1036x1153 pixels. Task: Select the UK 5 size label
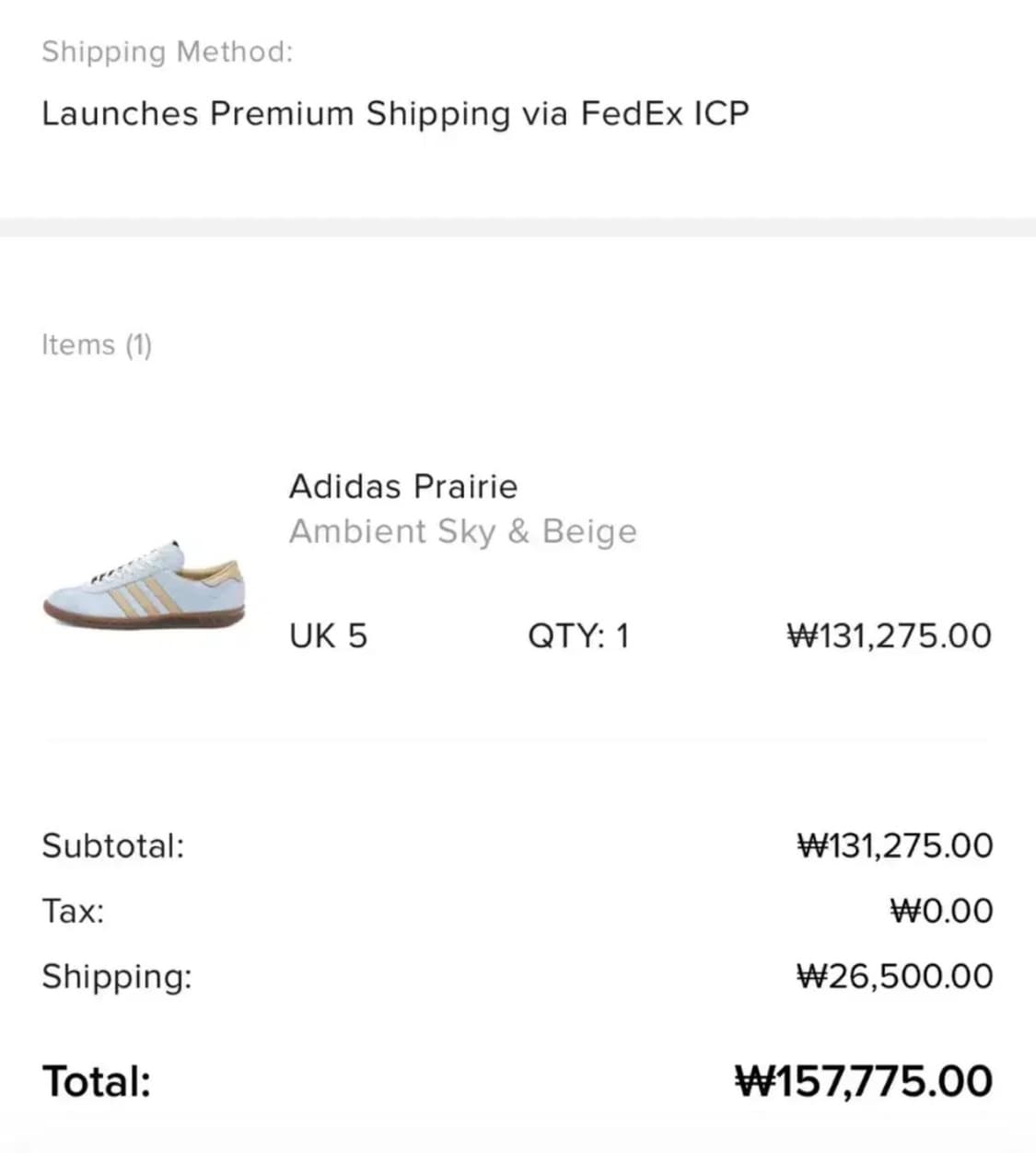328,635
